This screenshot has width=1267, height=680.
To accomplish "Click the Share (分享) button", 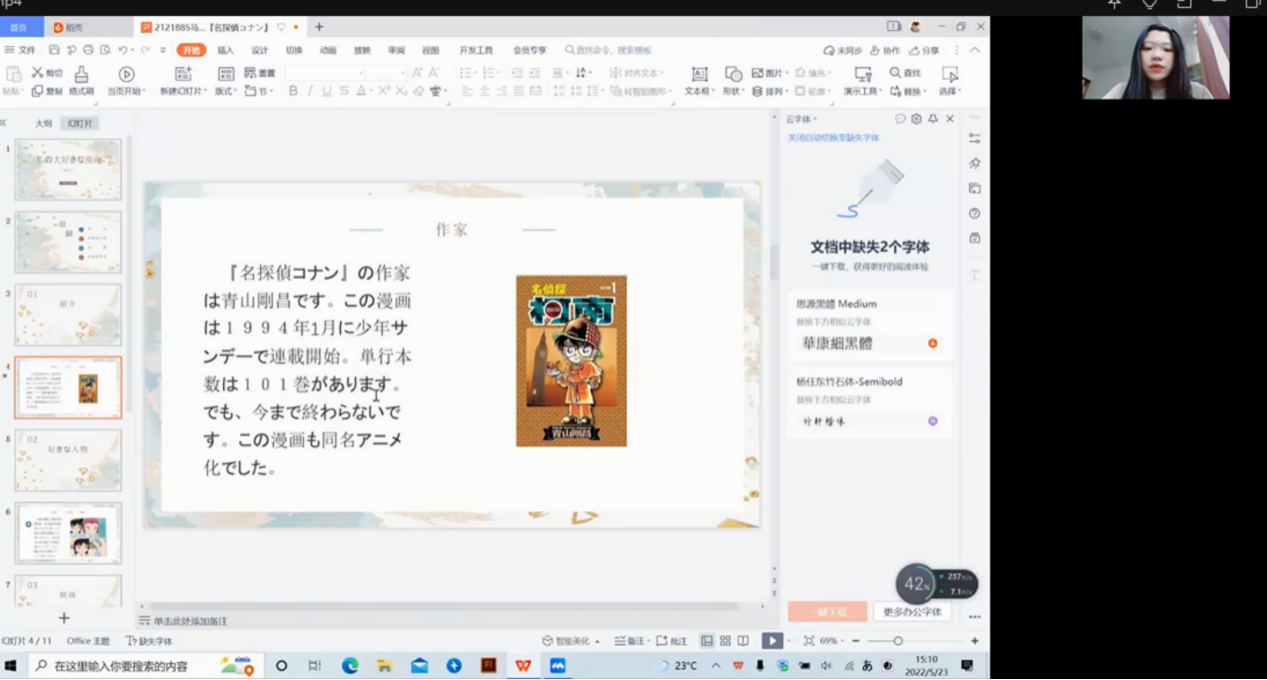I will click(x=924, y=50).
